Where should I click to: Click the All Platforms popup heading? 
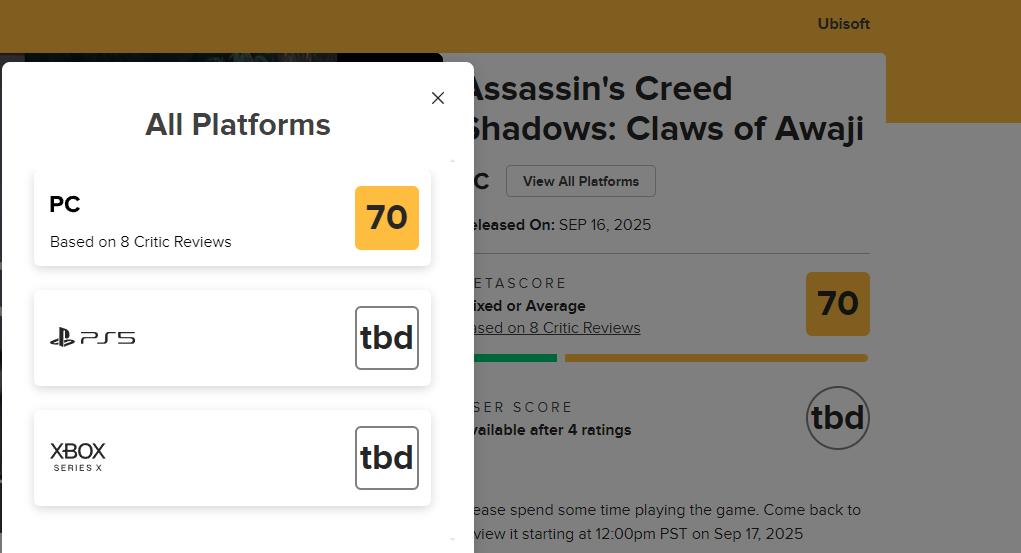coord(238,125)
